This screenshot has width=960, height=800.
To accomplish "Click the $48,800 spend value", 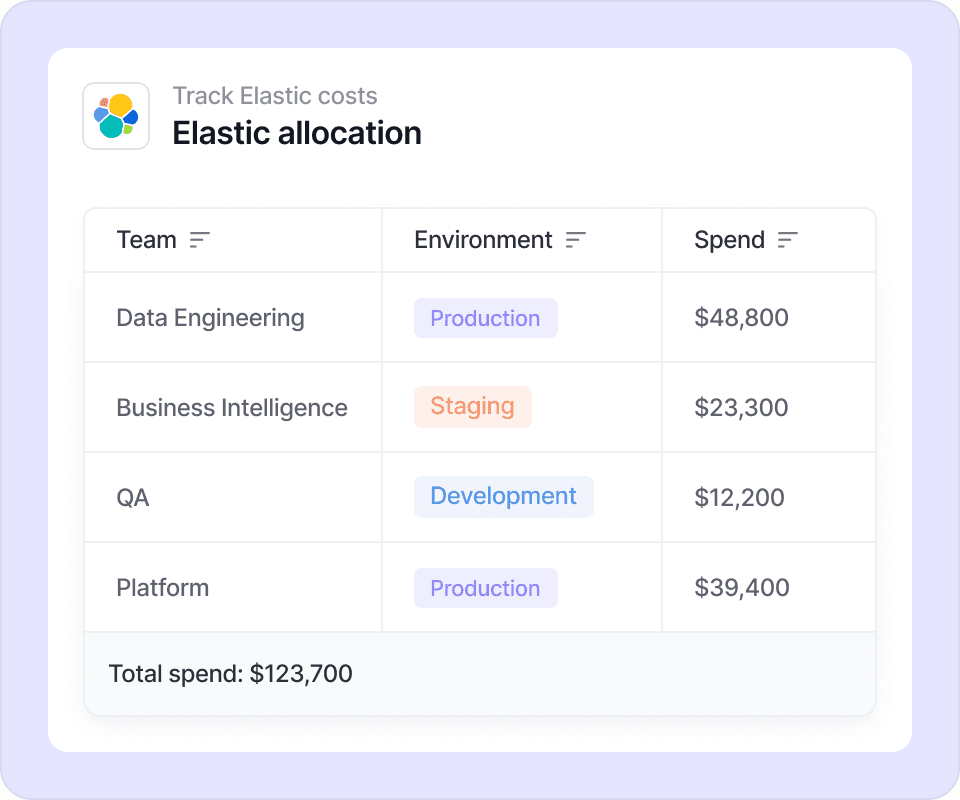I will [x=741, y=318].
